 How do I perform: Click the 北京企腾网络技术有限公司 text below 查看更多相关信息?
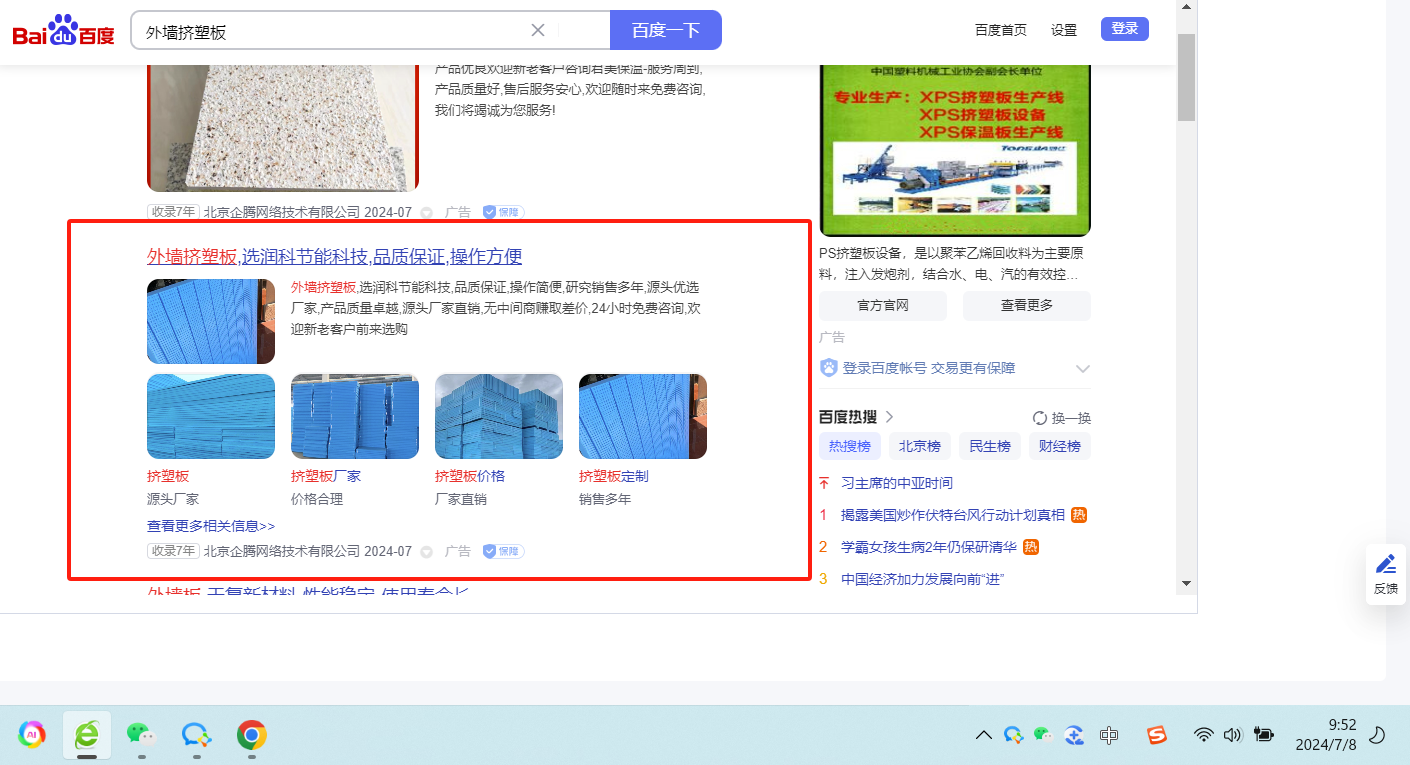282,551
